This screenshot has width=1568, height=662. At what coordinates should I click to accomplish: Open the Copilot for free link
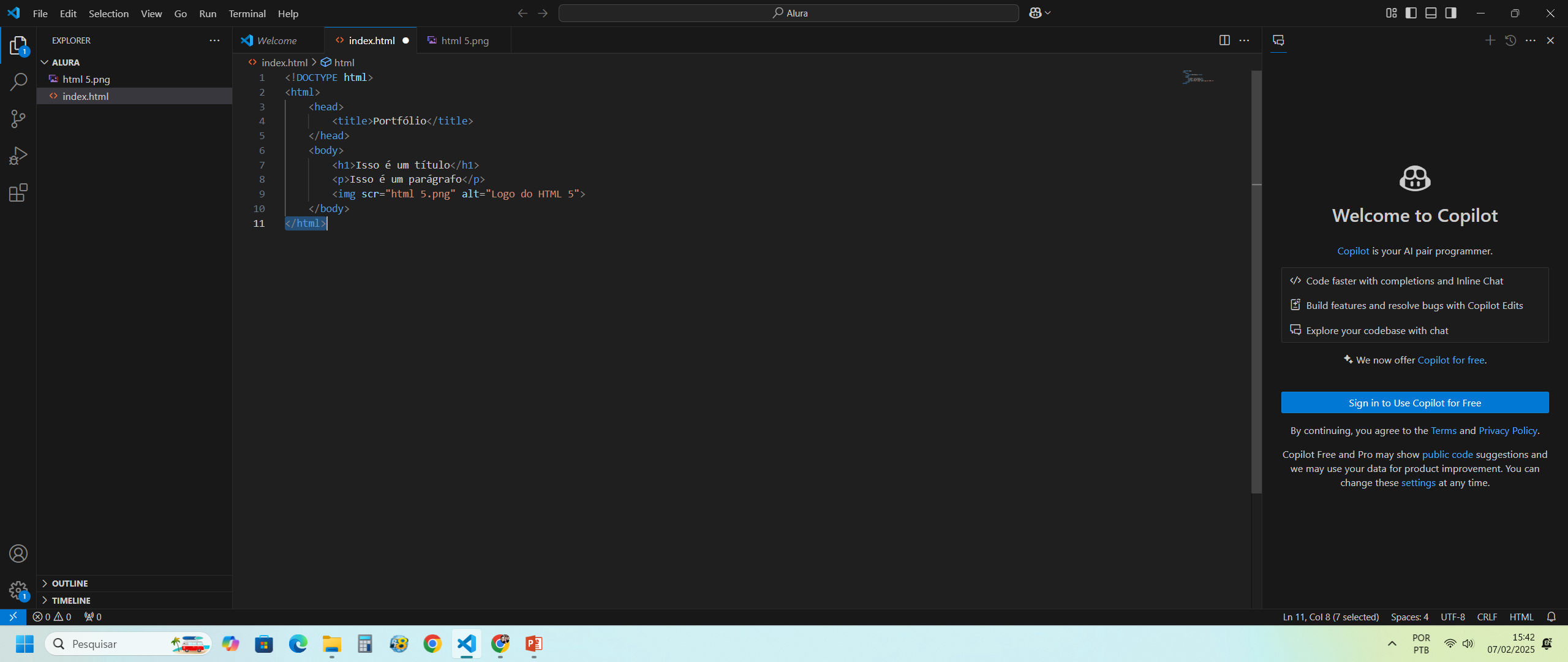tap(1451, 360)
